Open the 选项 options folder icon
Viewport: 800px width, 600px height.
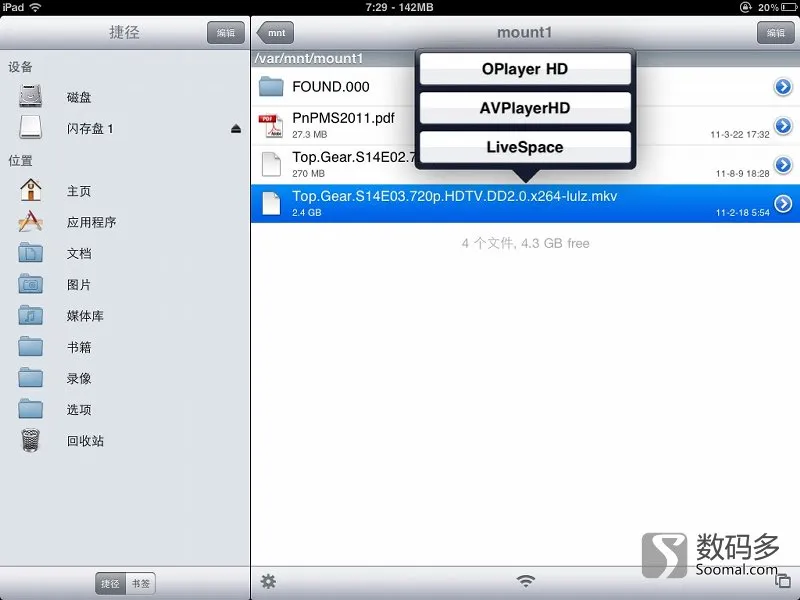[31, 409]
